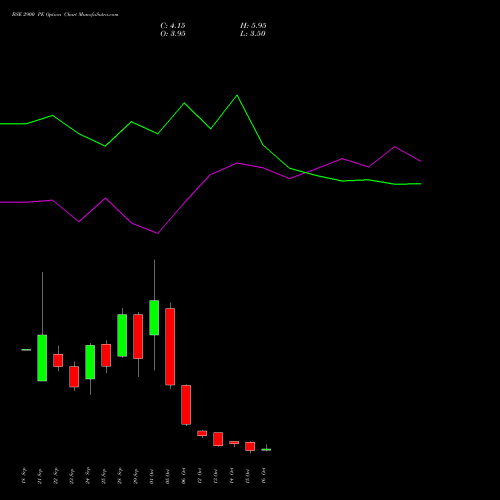500x500 pixels.
Task: Click the green candle above 01 Oct
Action: point(154,318)
